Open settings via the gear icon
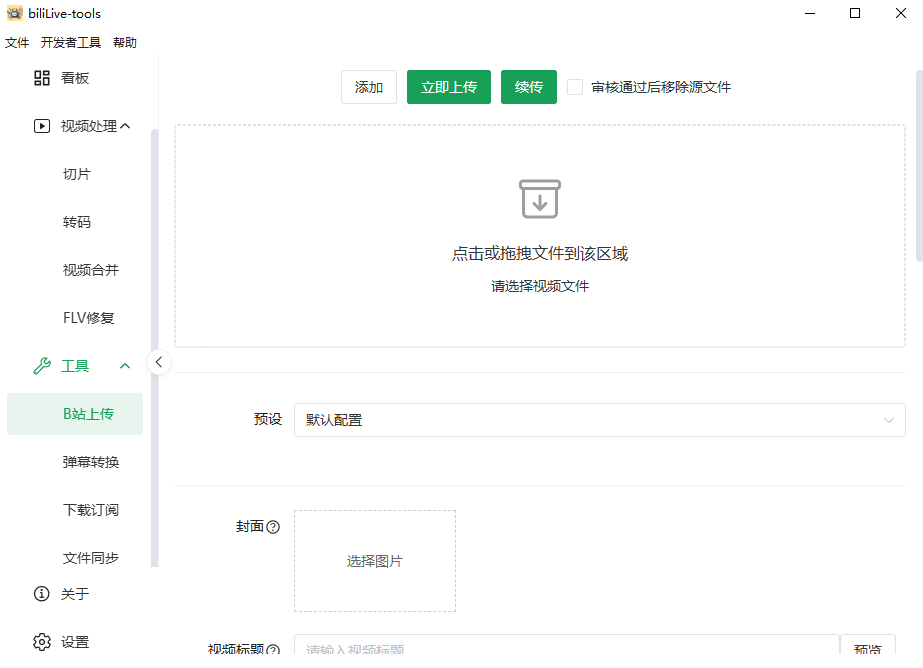 click(x=42, y=642)
